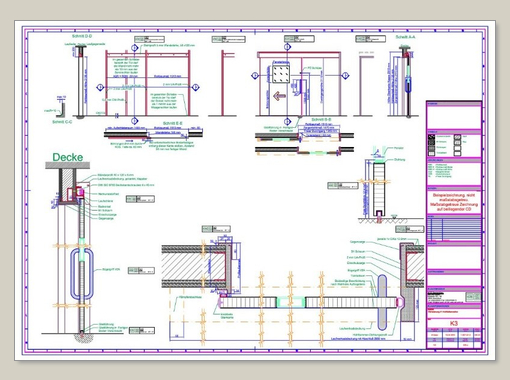The width and height of the screenshot is (510, 380).
Task: Click the red "Beispielzeichnung, nicht maßstabsgetreu" note
Action: [454, 202]
